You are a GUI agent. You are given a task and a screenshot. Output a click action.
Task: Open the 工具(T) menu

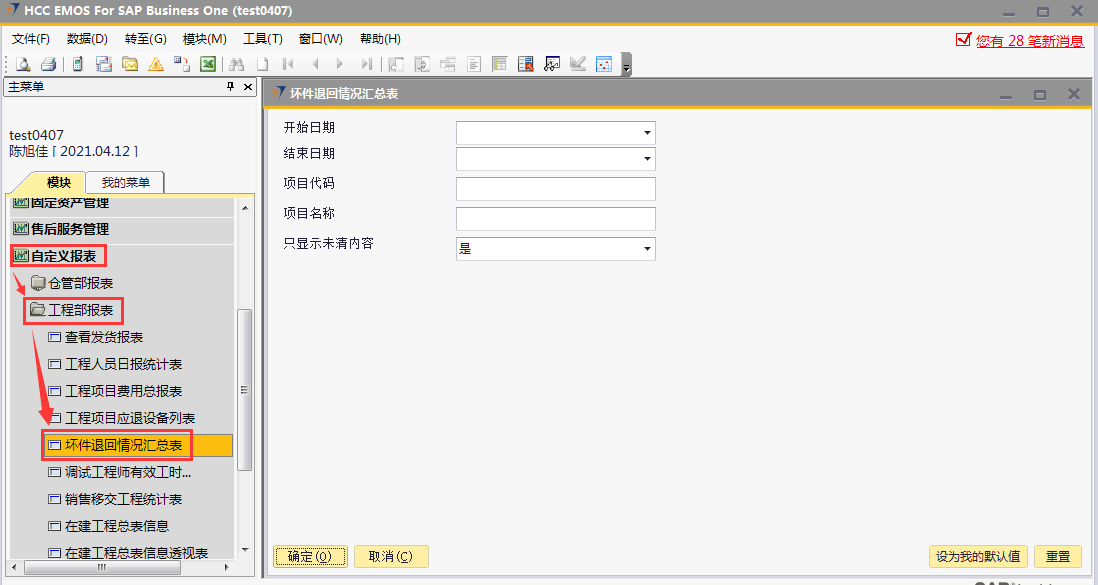[262, 39]
